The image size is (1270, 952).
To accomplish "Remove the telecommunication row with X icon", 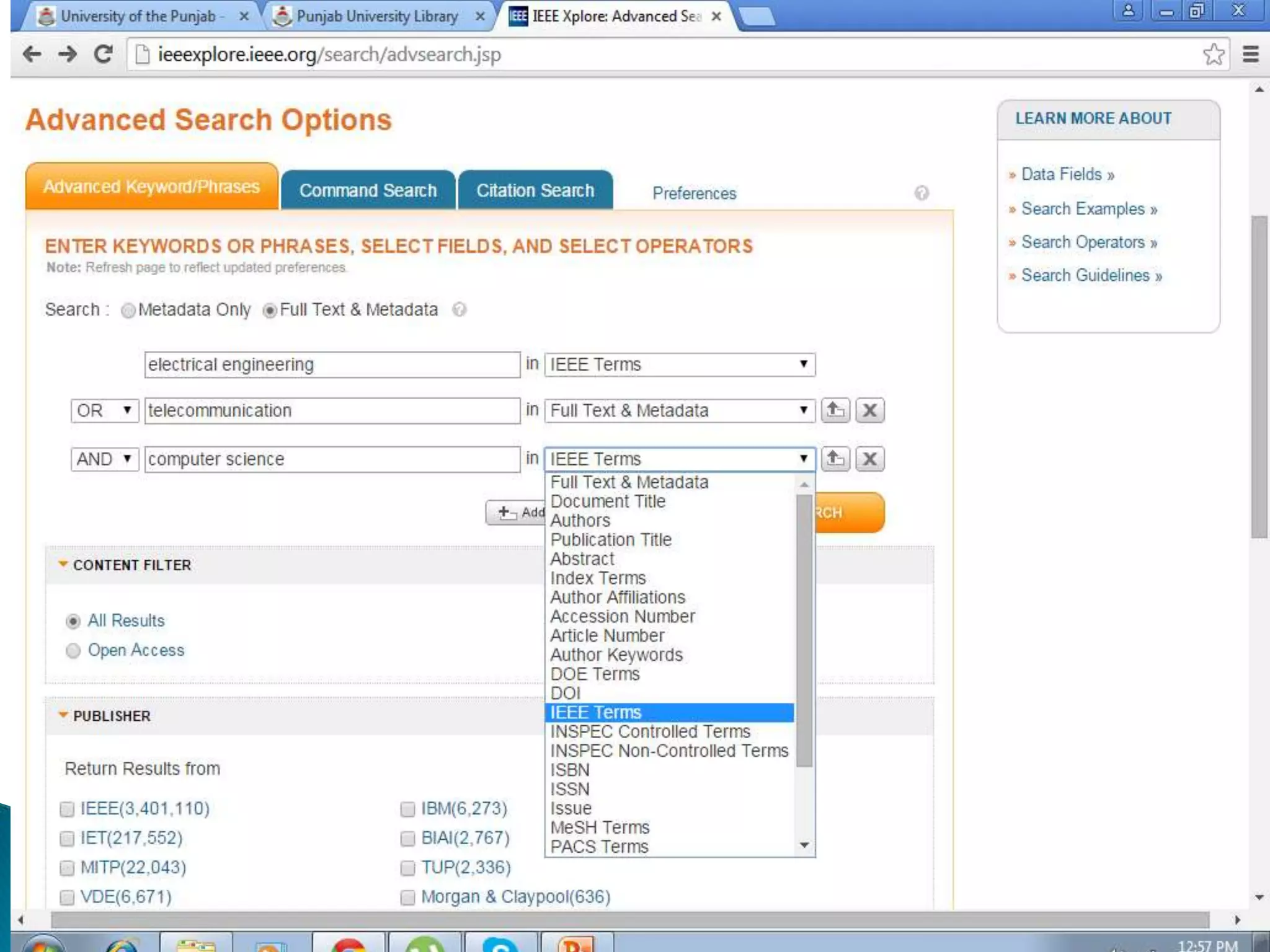I will [869, 410].
